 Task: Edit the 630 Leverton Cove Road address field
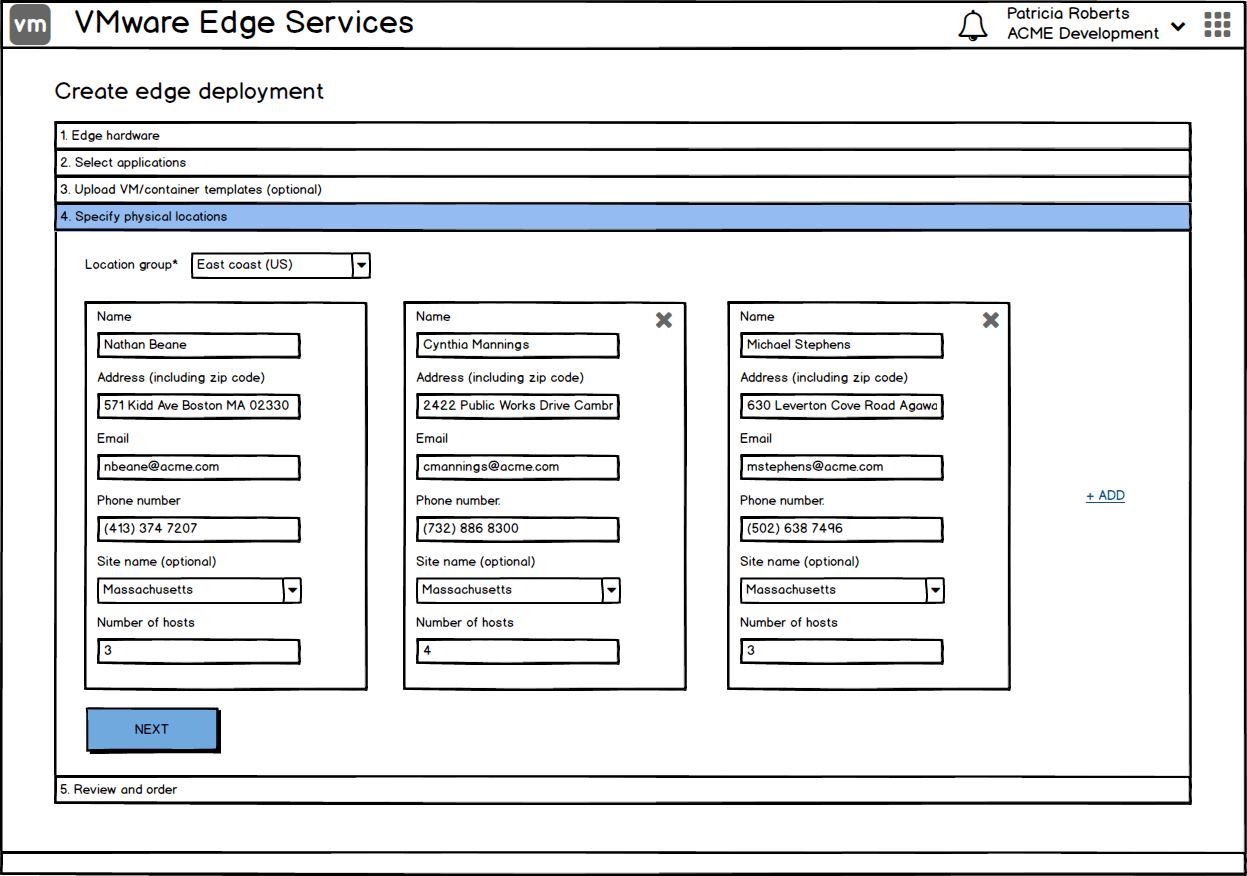tap(842, 406)
